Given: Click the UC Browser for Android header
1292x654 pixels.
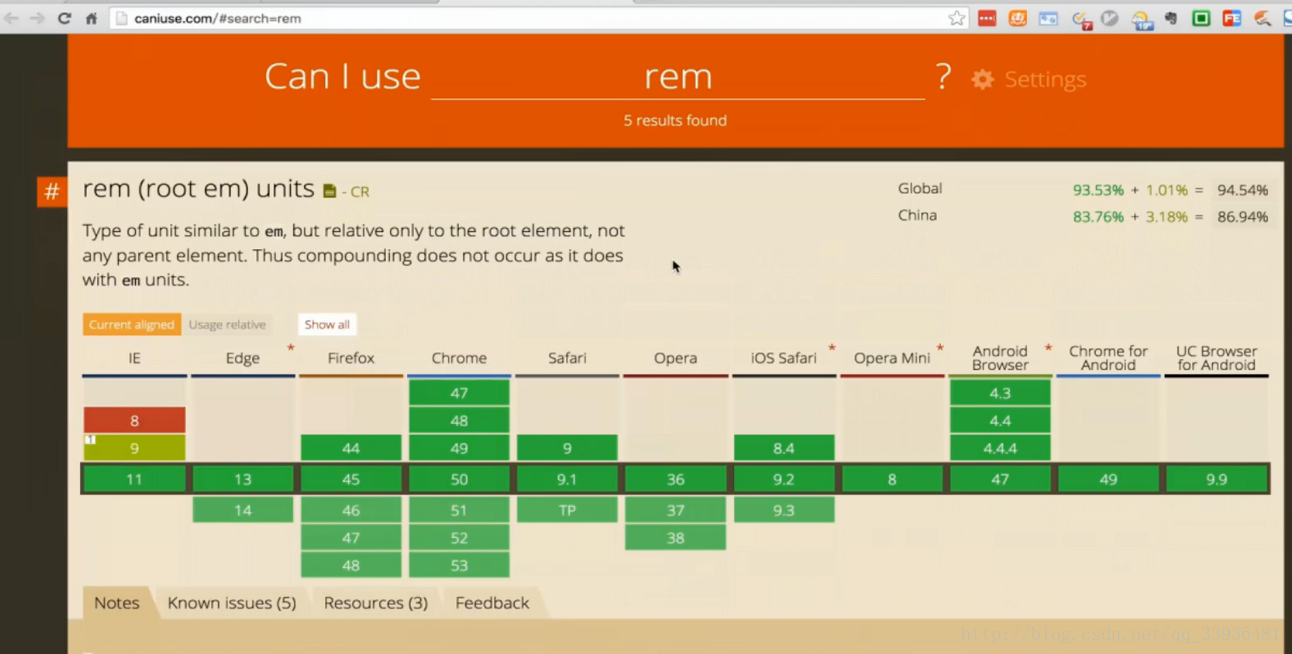Looking at the screenshot, I should (x=1216, y=358).
